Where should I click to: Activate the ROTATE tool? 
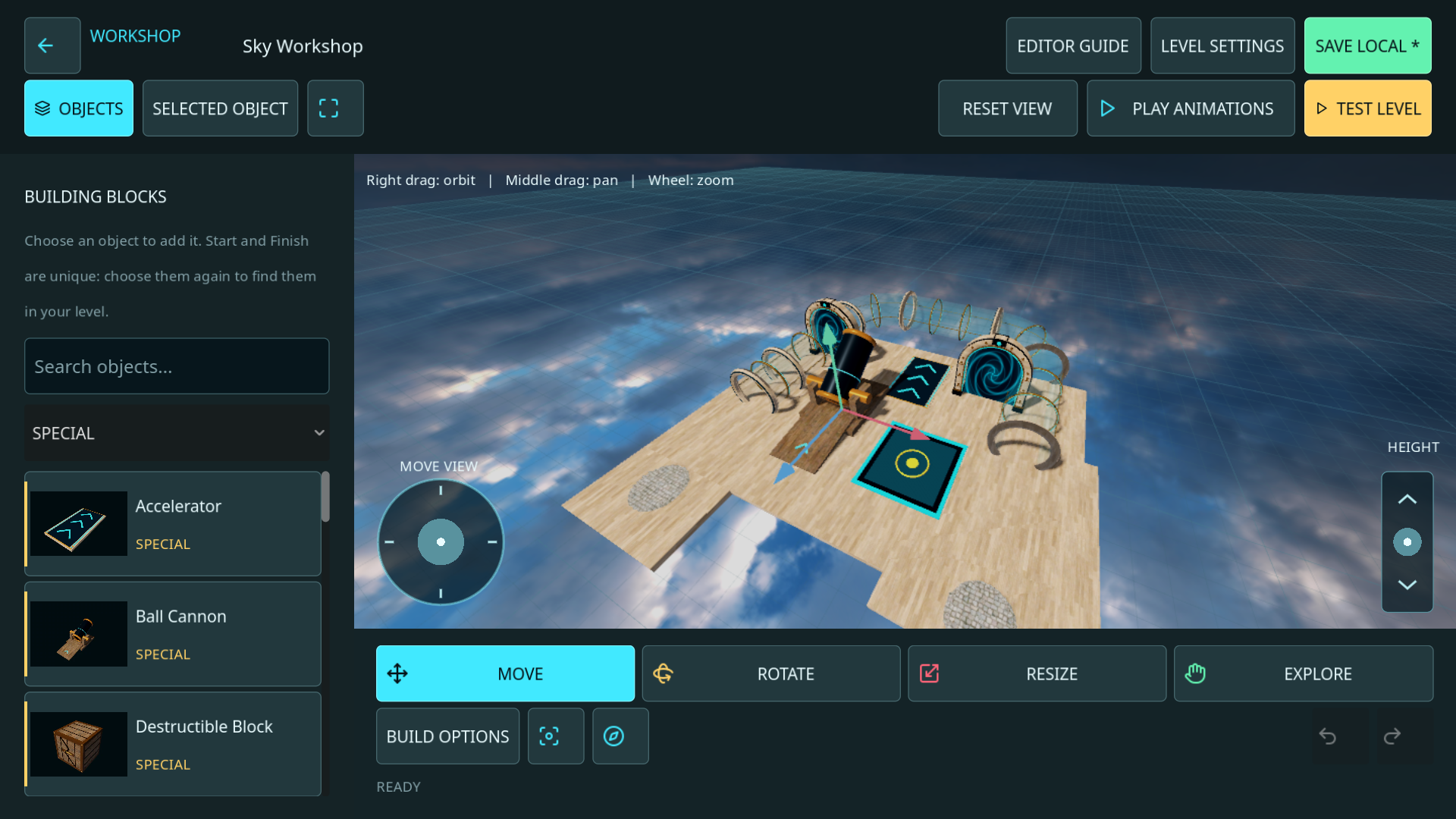(x=771, y=673)
